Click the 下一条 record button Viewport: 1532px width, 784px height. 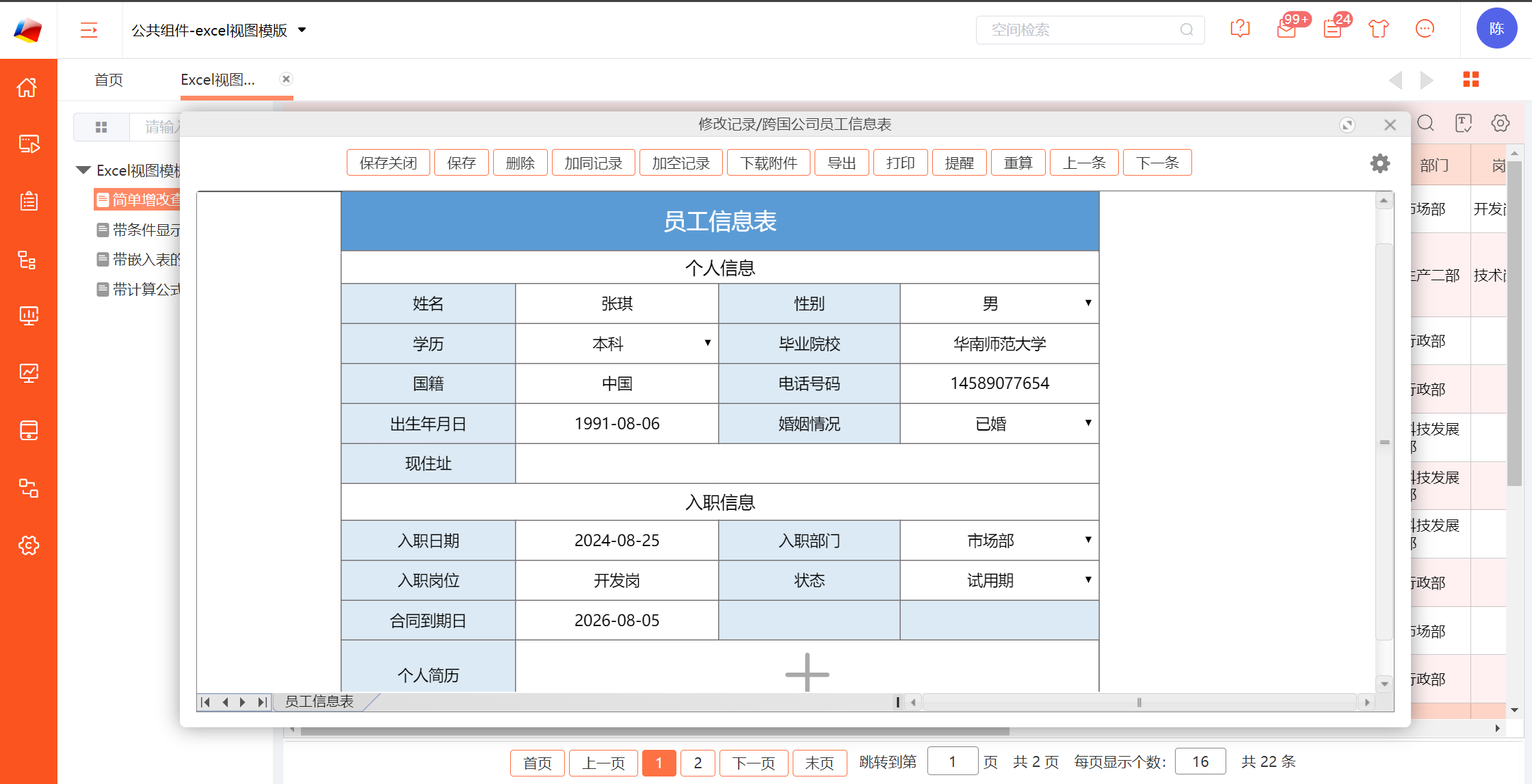[x=1158, y=163]
